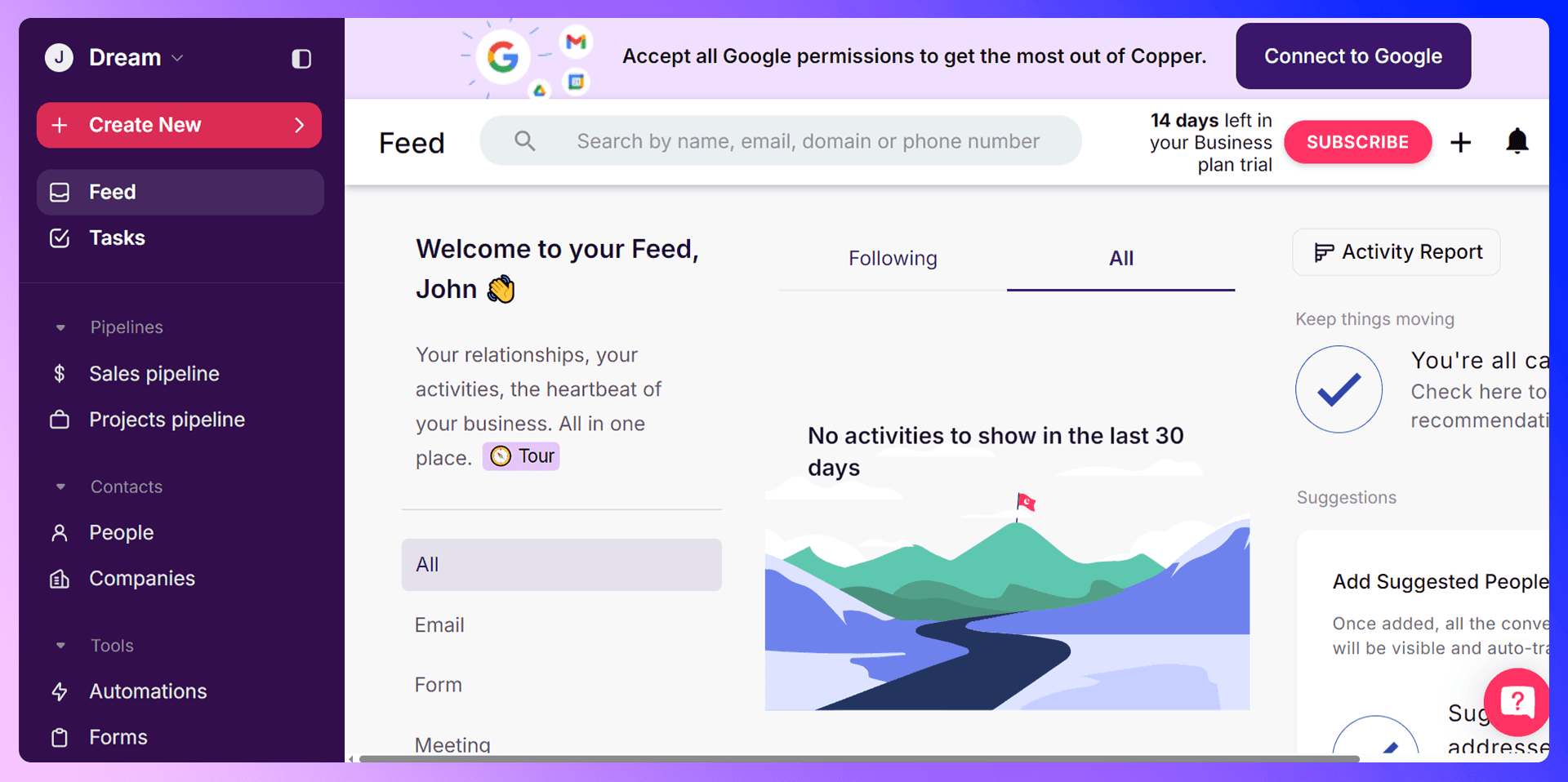Click Connect to Google button

[1353, 56]
